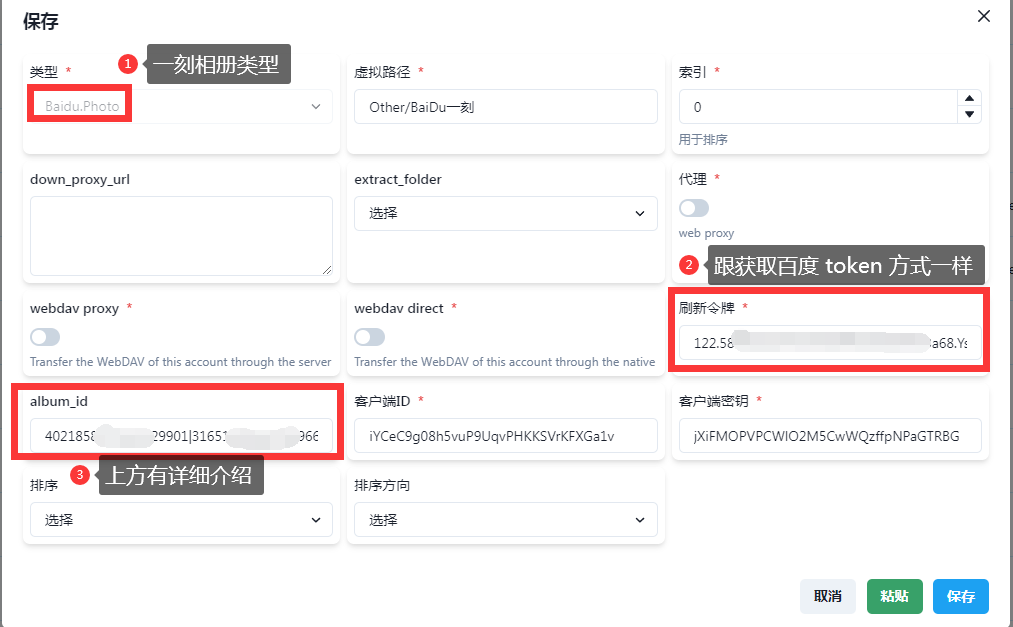The height and width of the screenshot is (627, 1013).
Task: Click the blue 保存 button
Action: [960, 596]
